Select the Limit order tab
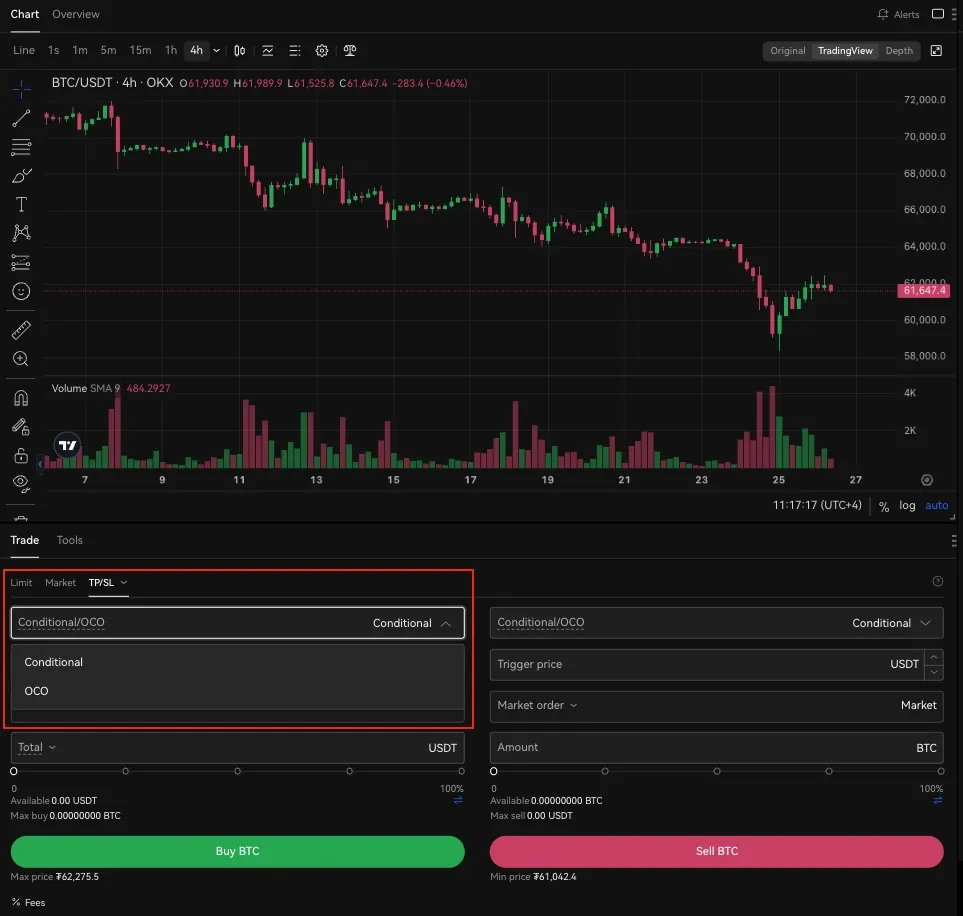This screenshot has height=916, width=963. click(x=21, y=582)
